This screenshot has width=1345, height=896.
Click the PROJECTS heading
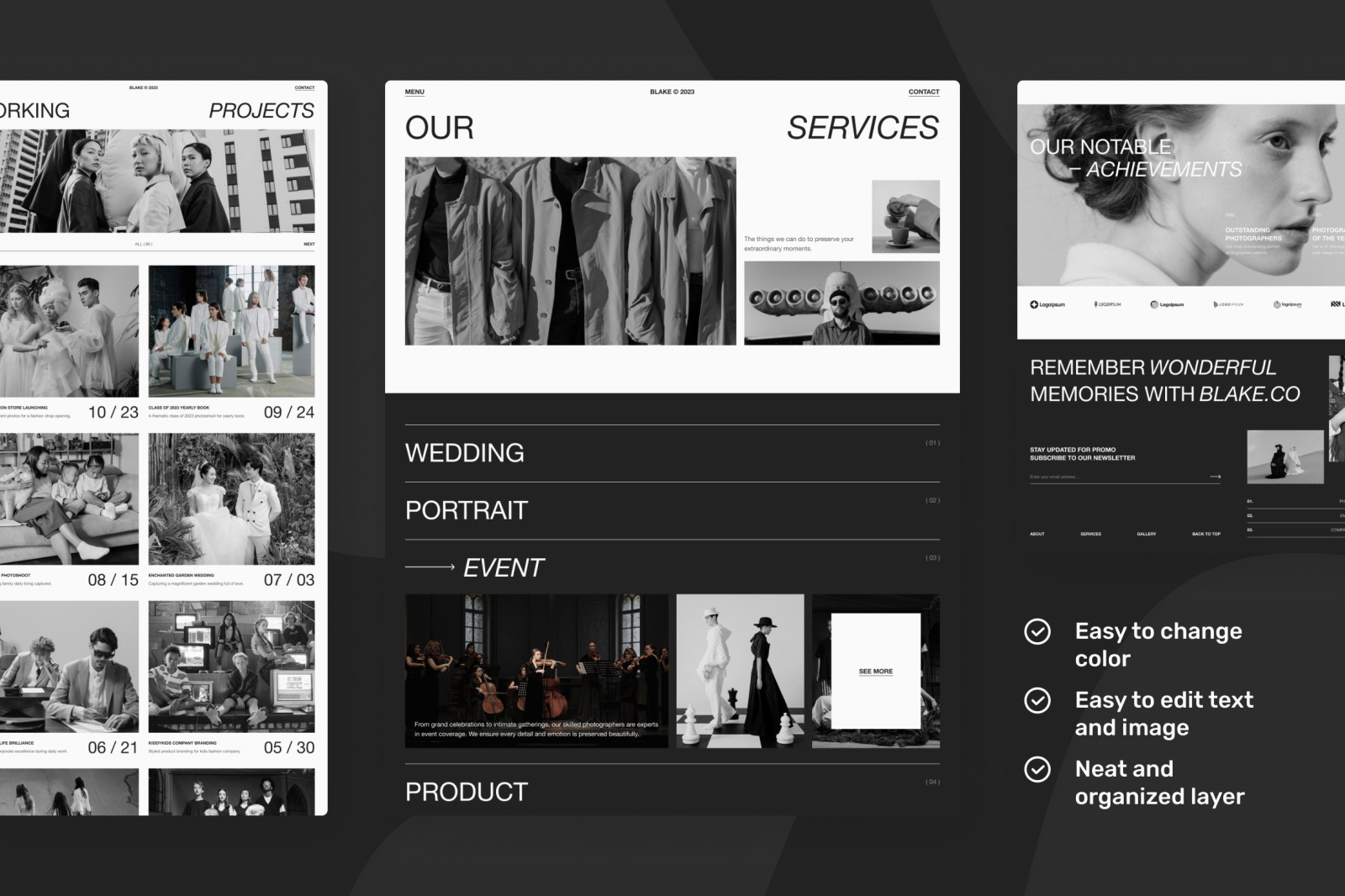point(261,110)
